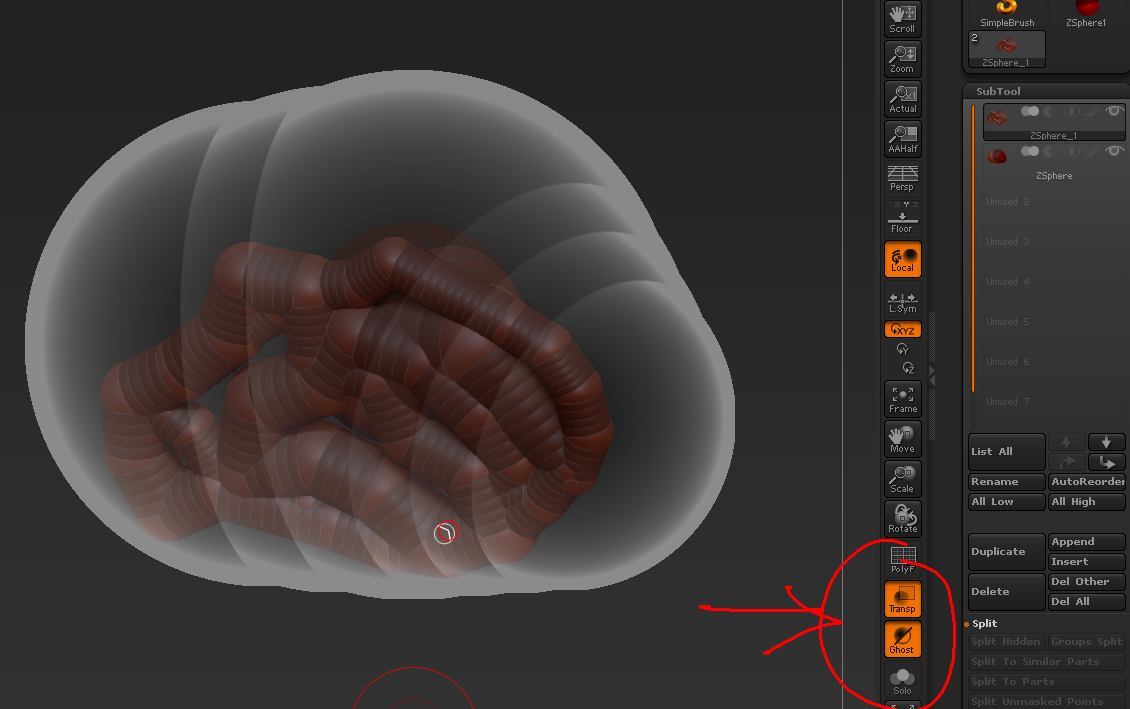This screenshot has width=1130, height=709.
Task: Select the ZSphere_1 subtool row
Action: [1054, 122]
